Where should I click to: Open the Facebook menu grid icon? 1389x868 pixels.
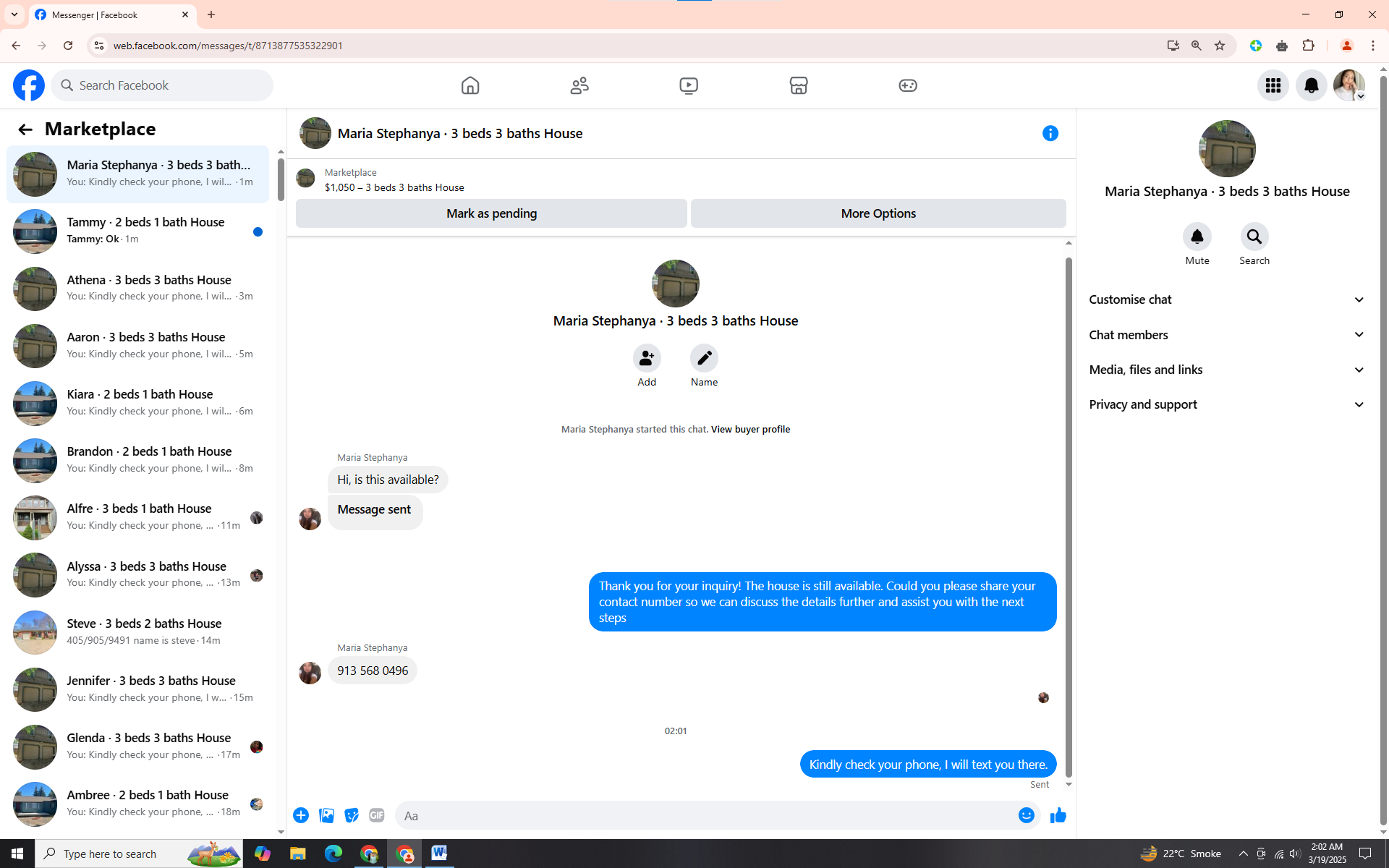[1273, 85]
